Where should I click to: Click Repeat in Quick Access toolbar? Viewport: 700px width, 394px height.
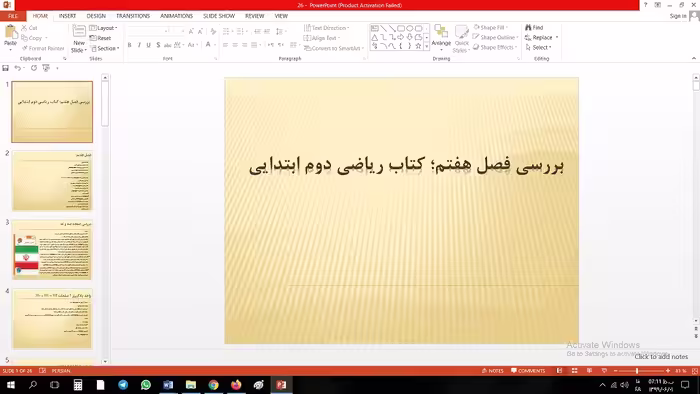(x=33, y=68)
